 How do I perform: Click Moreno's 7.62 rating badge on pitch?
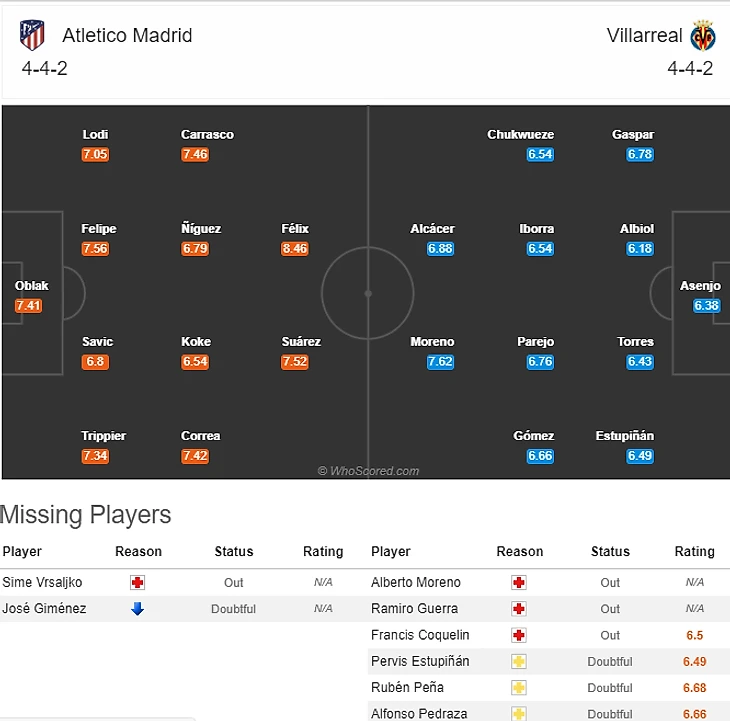click(x=440, y=362)
